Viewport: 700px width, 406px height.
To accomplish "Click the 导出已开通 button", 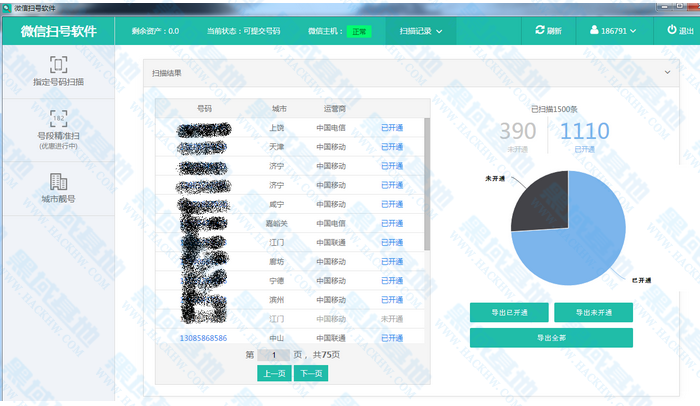I will click(x=509, y=312).
